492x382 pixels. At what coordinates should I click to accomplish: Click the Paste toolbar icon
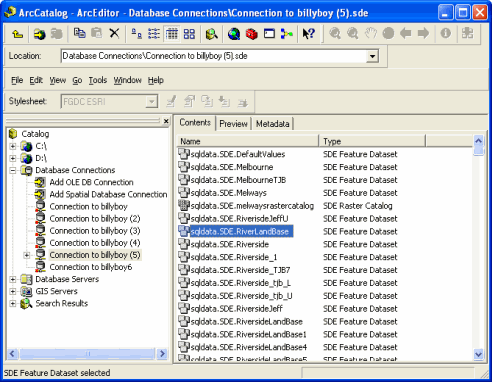pos(97,33)
